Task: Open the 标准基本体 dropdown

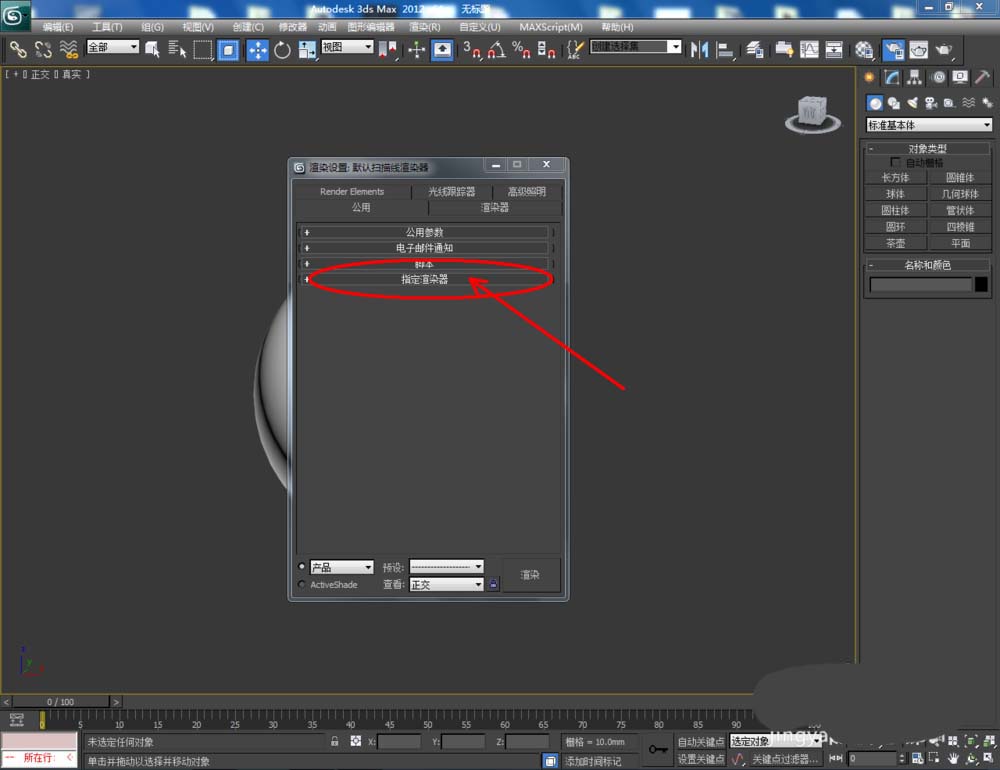Action: 929,125
